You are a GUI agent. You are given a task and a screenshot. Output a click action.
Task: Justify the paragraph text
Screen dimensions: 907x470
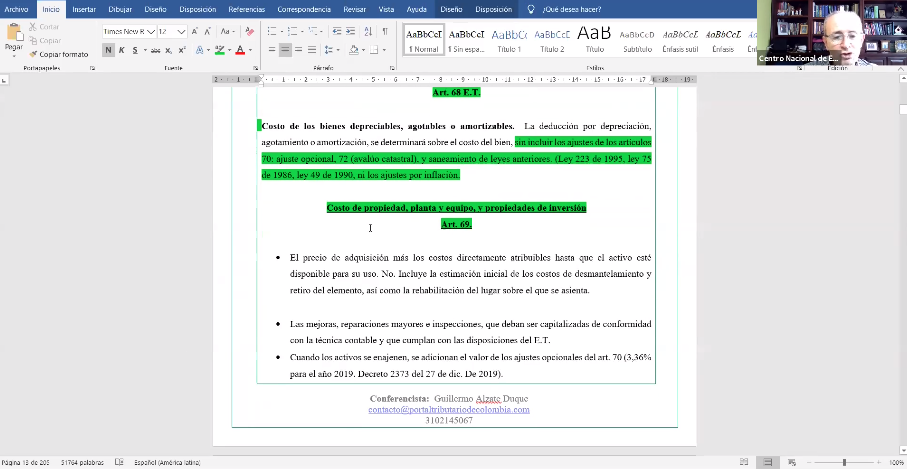tap(312, 50)
